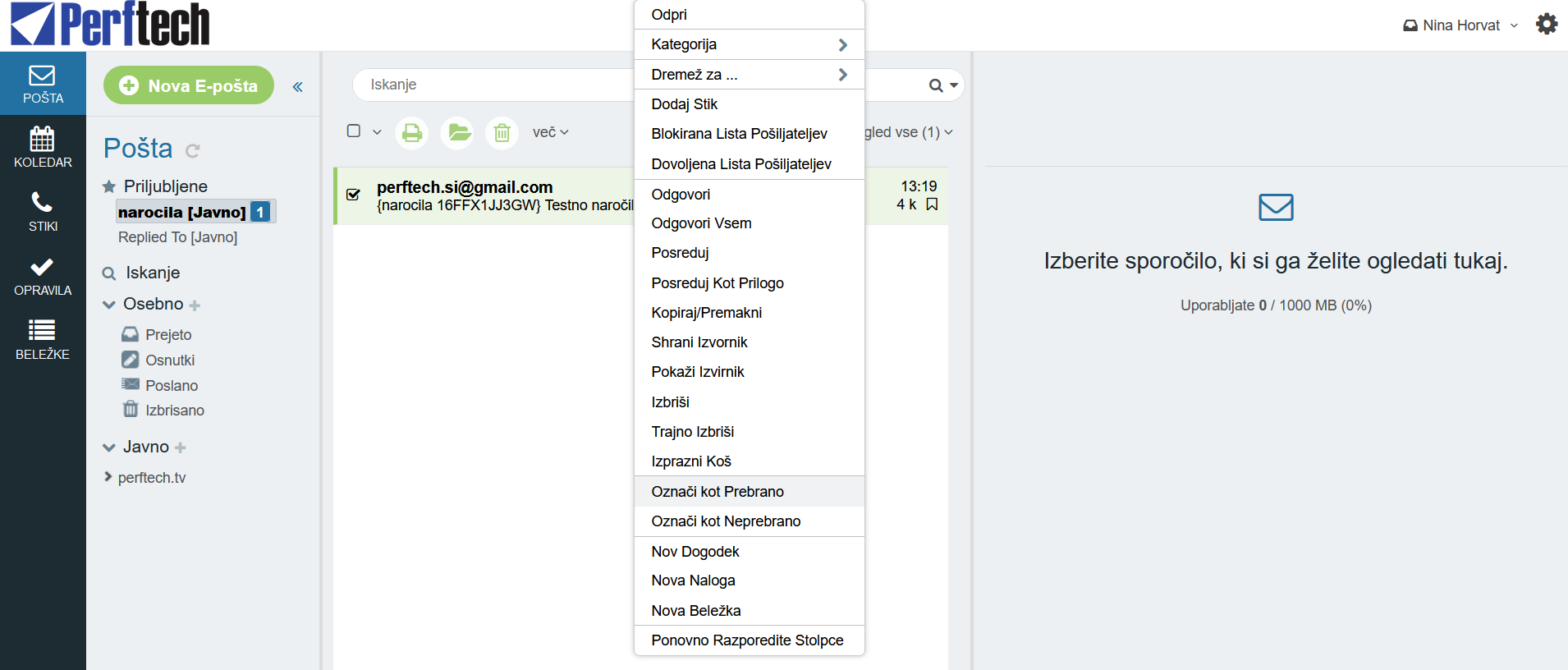The image size is (1568, 670).
Task: Choose Posreduj to forward message
Action: pos(750,253)
